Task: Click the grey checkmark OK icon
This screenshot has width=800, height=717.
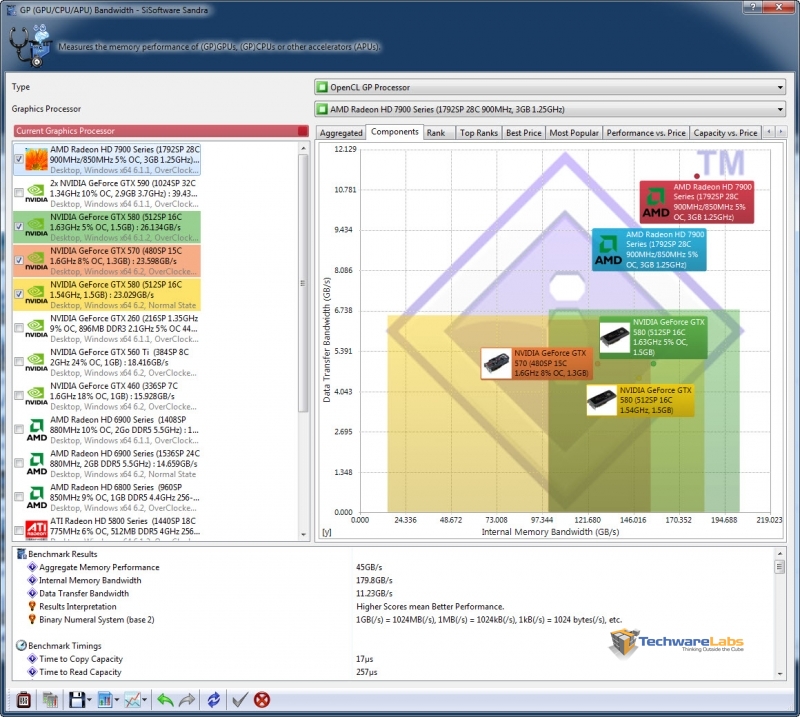Action: tap(239, 700)
